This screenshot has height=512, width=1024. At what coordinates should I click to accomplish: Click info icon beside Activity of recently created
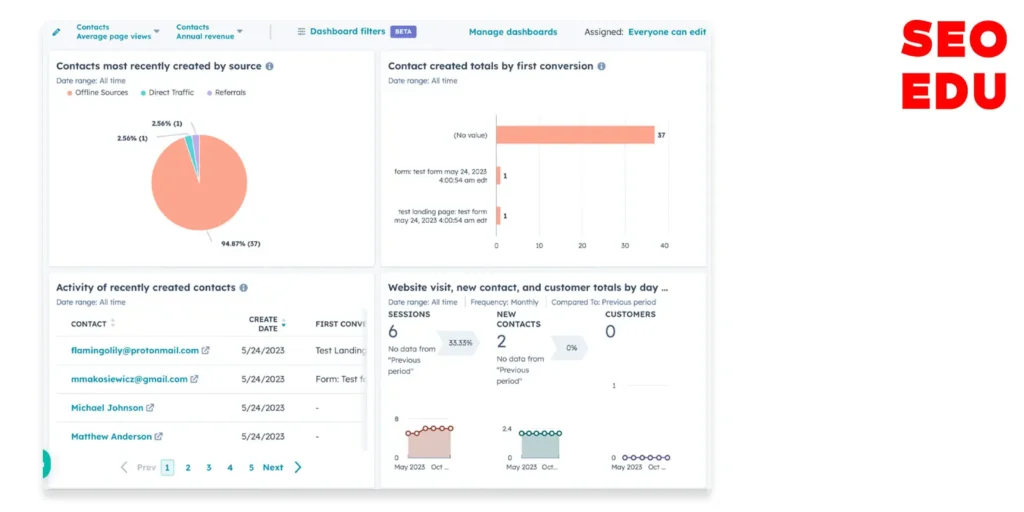pyautogui.click(x=244, y=288)
